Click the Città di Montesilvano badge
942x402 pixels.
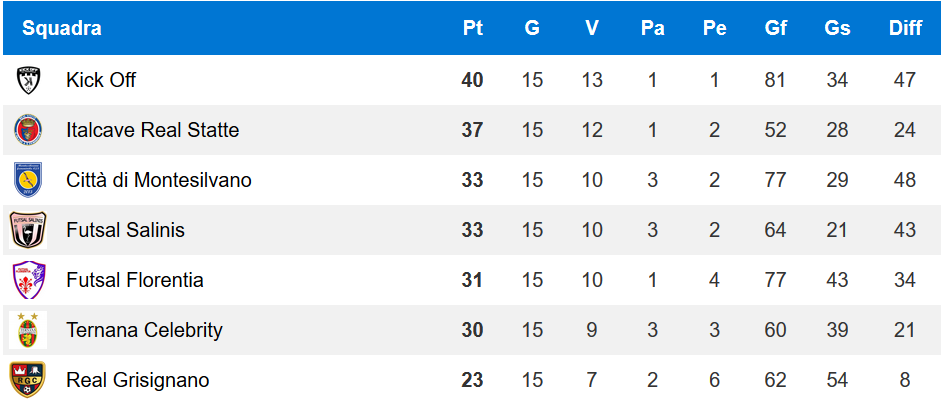coord(28,180)
